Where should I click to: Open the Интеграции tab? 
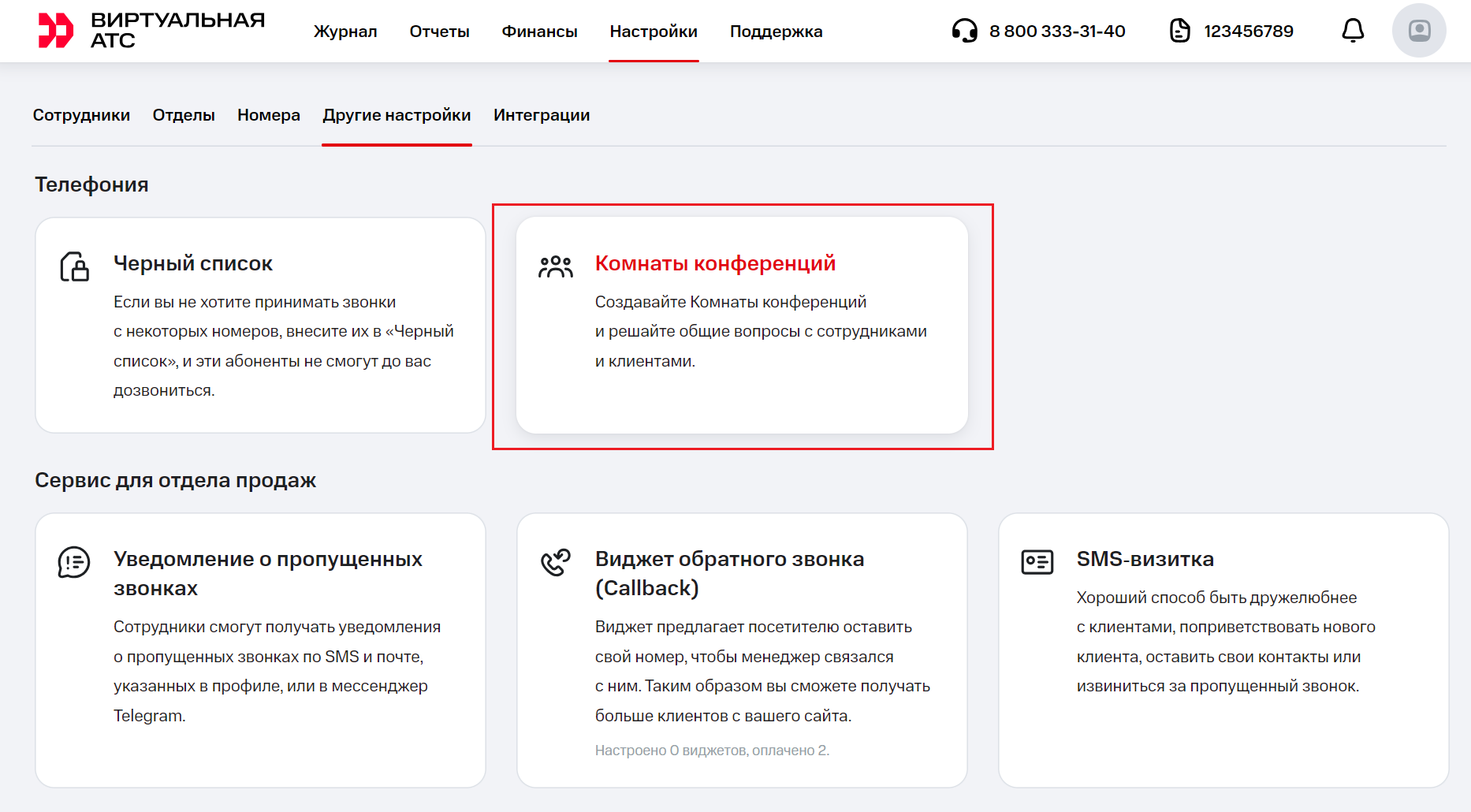coord(542,115)
